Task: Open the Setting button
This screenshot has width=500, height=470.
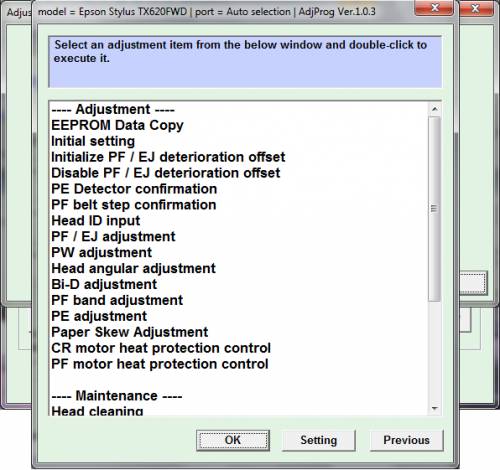Action: (x=319, y=440)
